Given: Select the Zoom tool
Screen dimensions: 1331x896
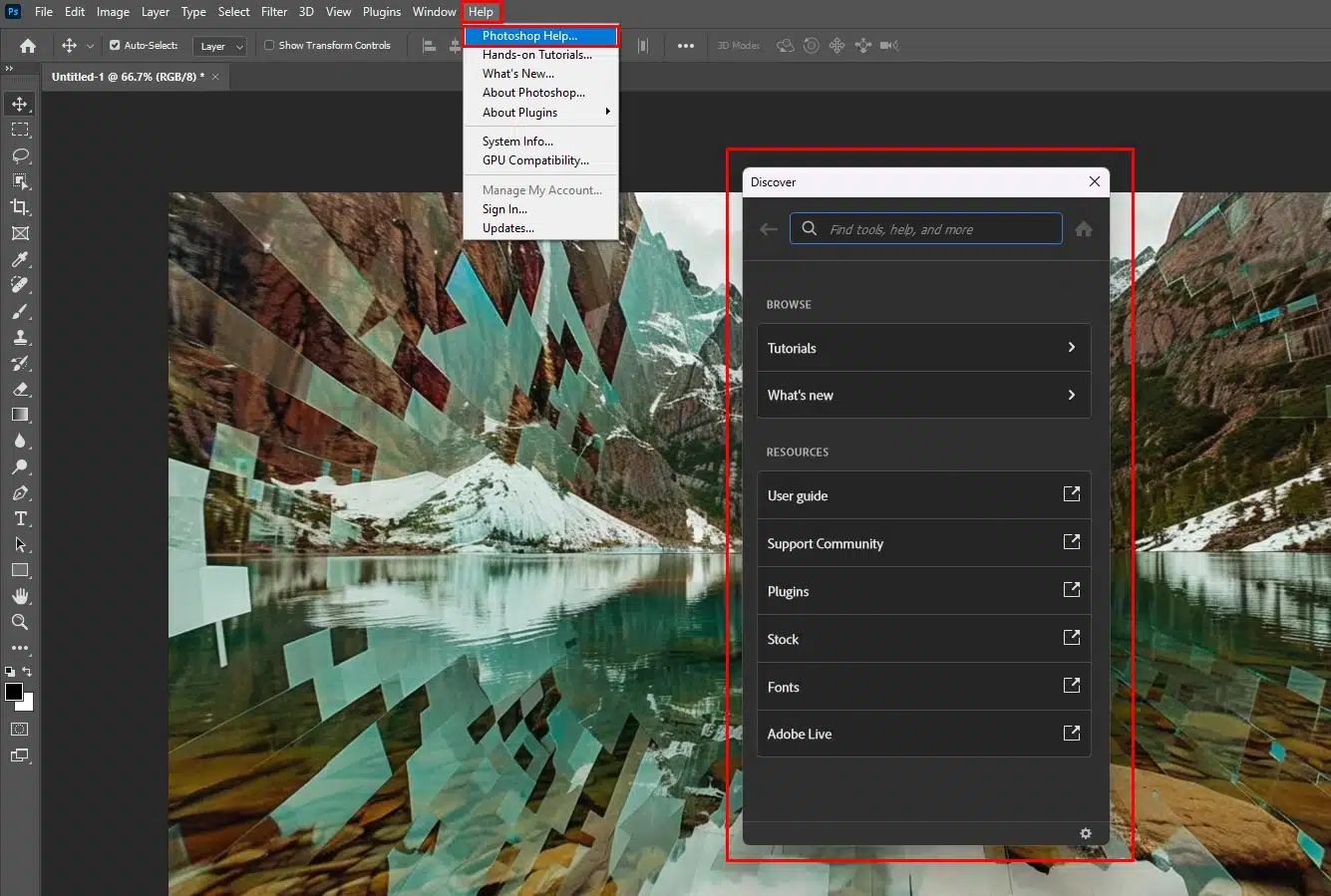Looking at the screenshot, I should [x=20, y=622].
